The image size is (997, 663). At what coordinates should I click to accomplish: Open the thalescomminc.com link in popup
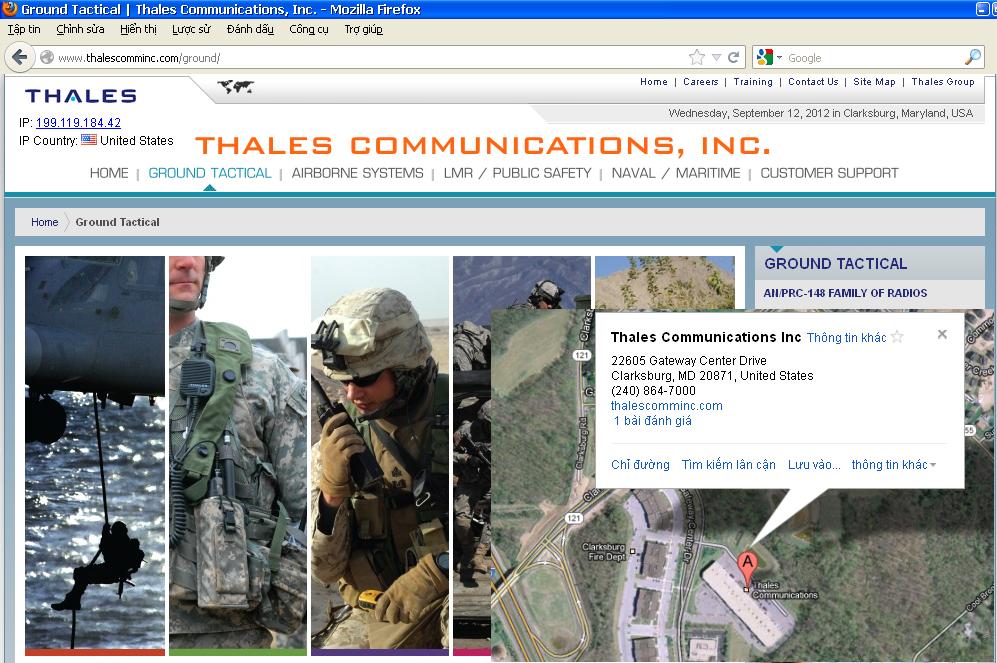[x=666, y=406]
